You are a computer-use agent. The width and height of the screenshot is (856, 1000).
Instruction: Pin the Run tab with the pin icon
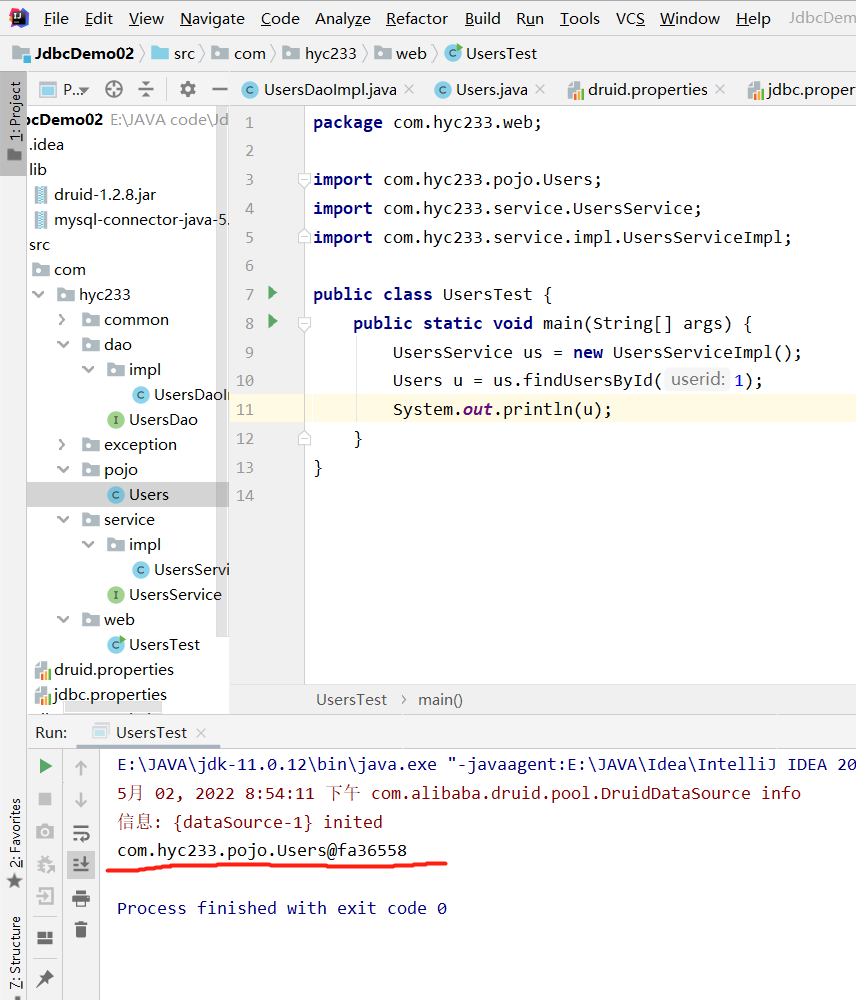pos(45,978)
